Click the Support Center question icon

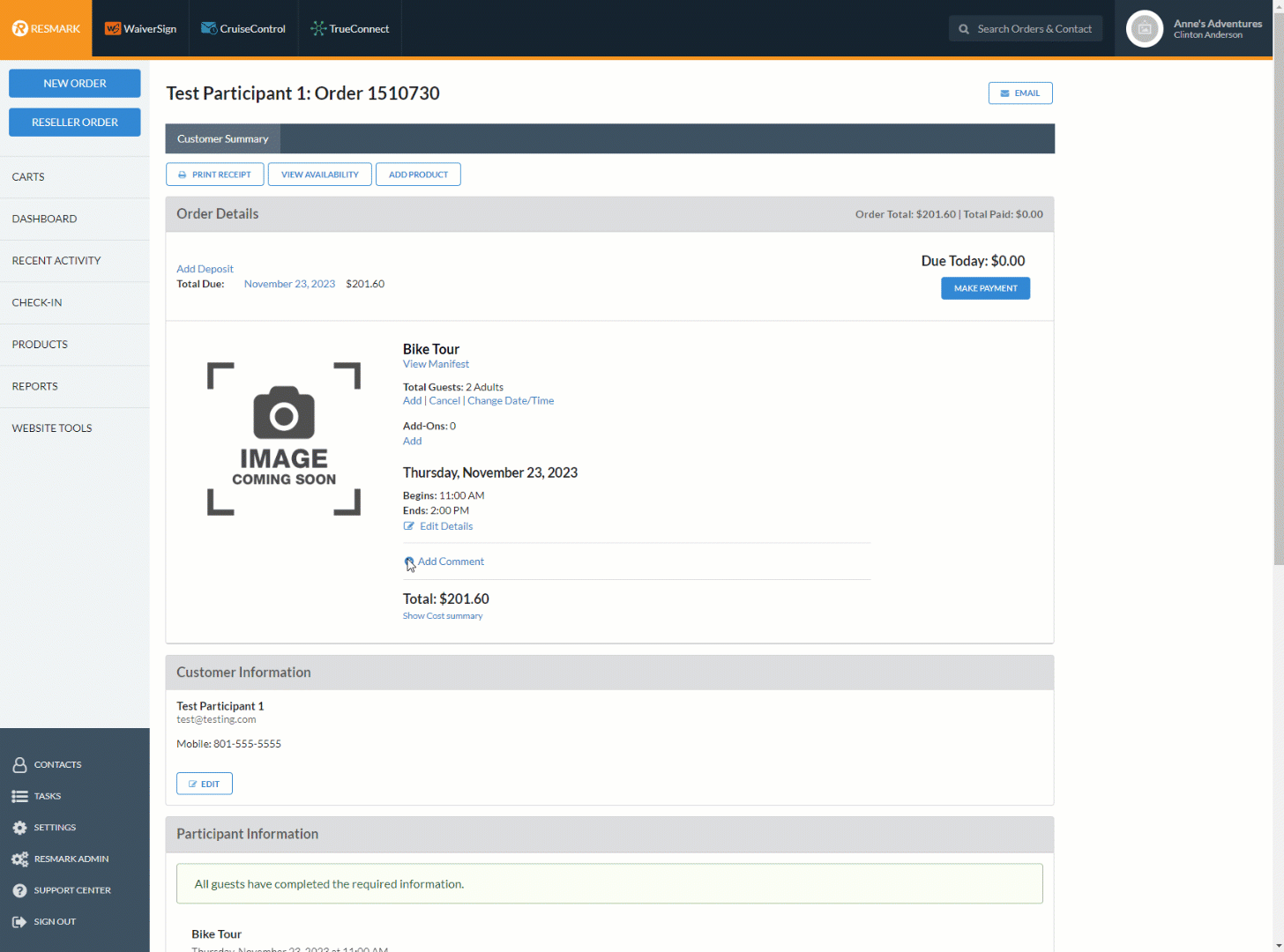pos(19,890)
